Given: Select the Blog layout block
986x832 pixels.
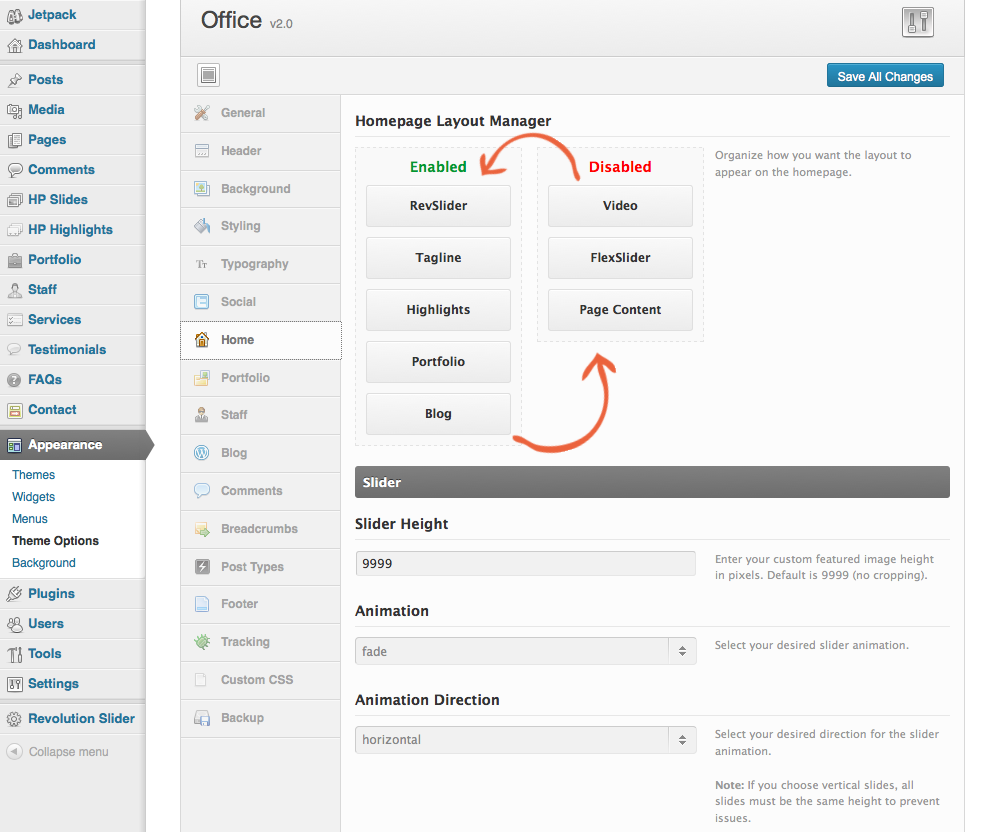Looking at the screenshot, I should point(438,414).
